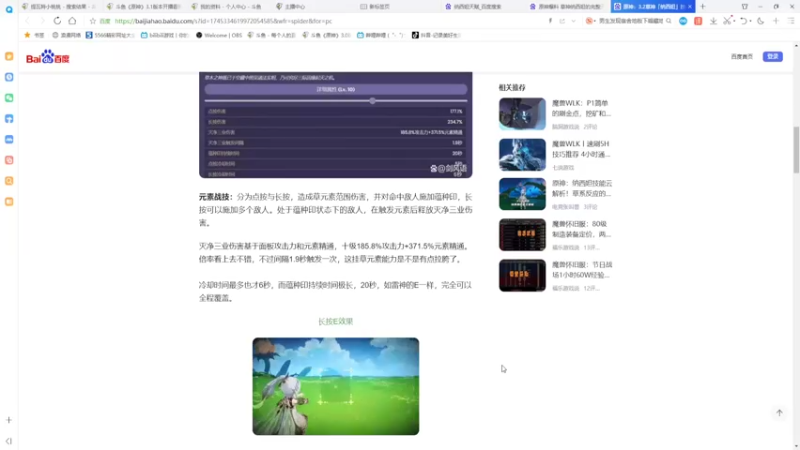Image resolution: width=800 pixels, height=450 pixels.
Task: Open the 魔兽WLK 速刷5H article title
Action: point(581,149)
